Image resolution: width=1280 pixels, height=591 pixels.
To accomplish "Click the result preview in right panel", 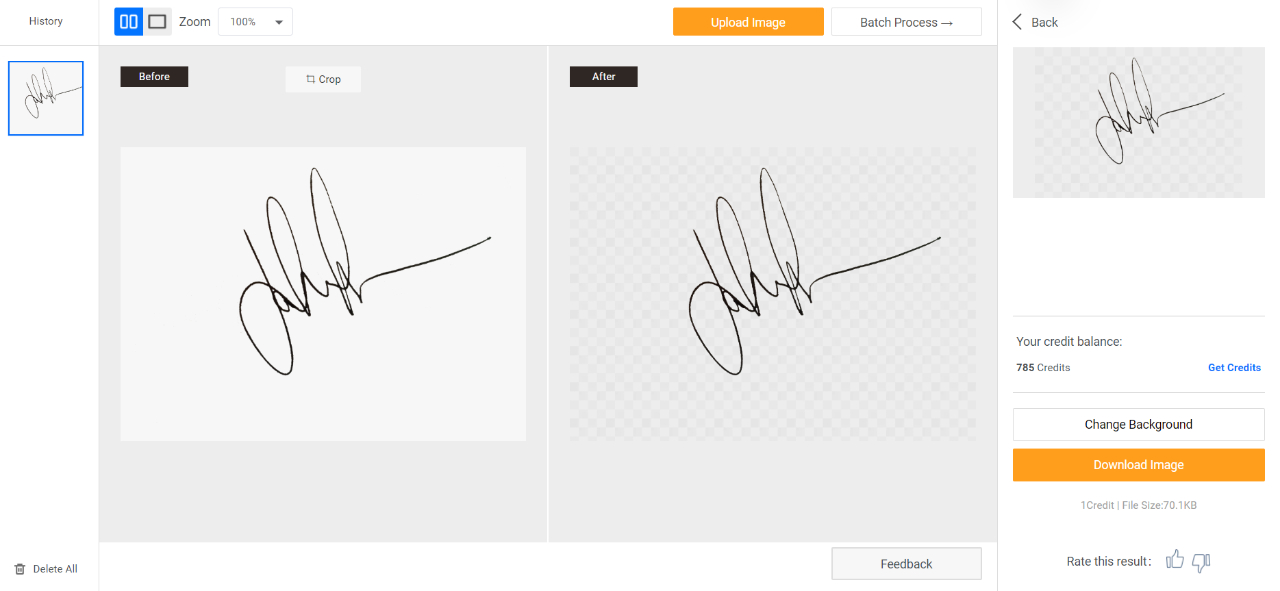I will tap(1139, 122).
